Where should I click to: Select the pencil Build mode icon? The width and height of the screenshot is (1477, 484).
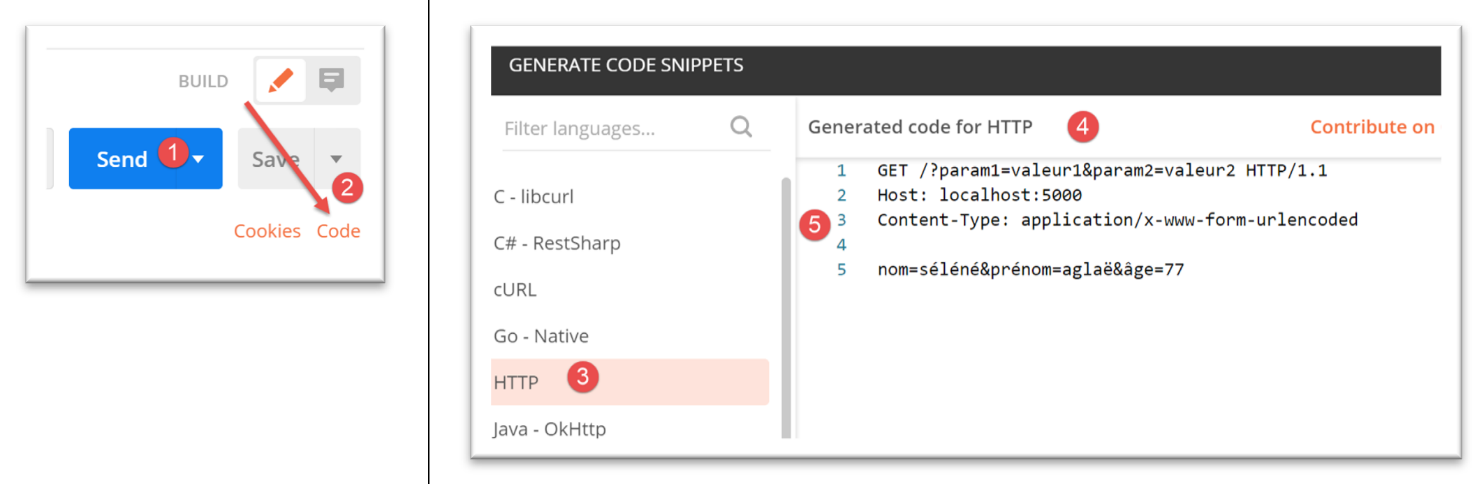pos(281,81)
